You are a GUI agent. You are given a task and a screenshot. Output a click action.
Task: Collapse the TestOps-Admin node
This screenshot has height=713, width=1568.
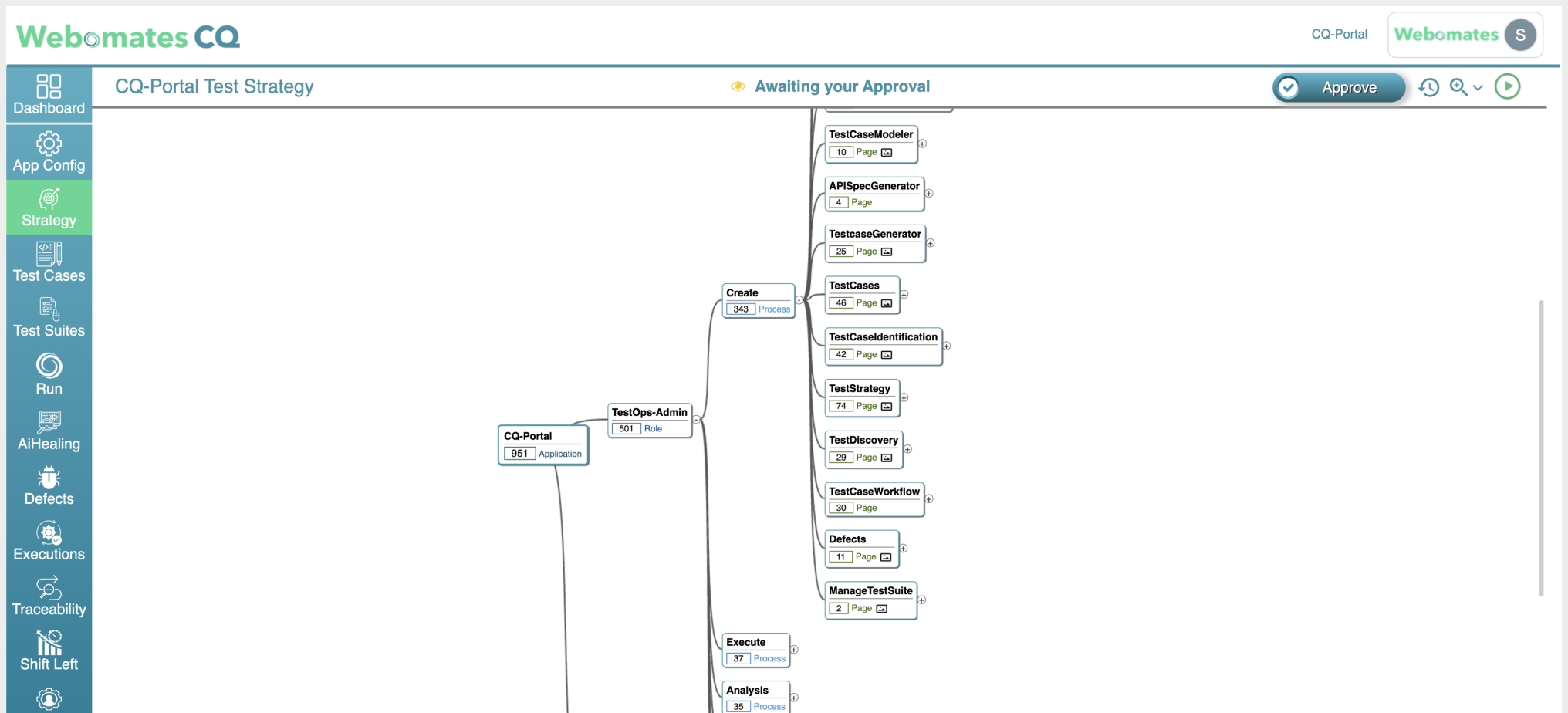tap(697, 420)
